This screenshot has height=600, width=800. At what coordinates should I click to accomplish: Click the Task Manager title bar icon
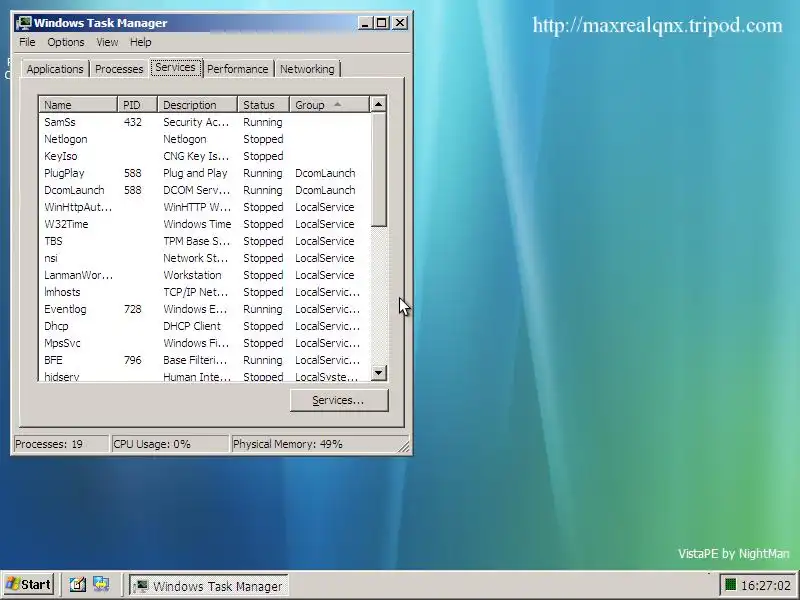click(23, 23)
